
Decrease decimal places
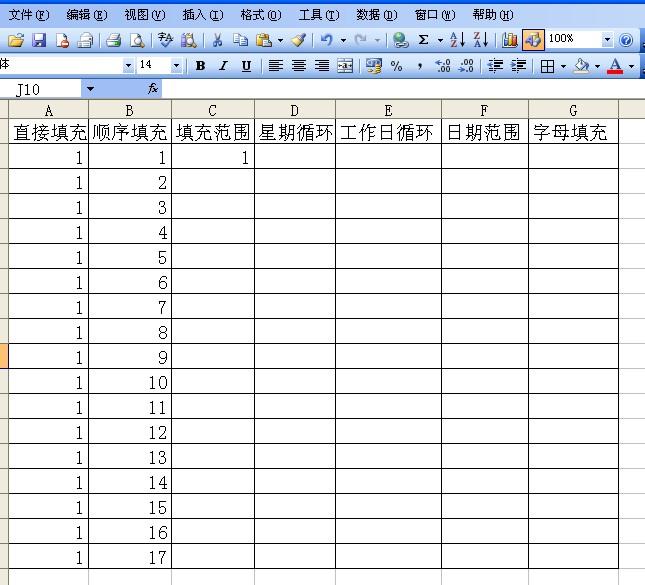(466, 65)
